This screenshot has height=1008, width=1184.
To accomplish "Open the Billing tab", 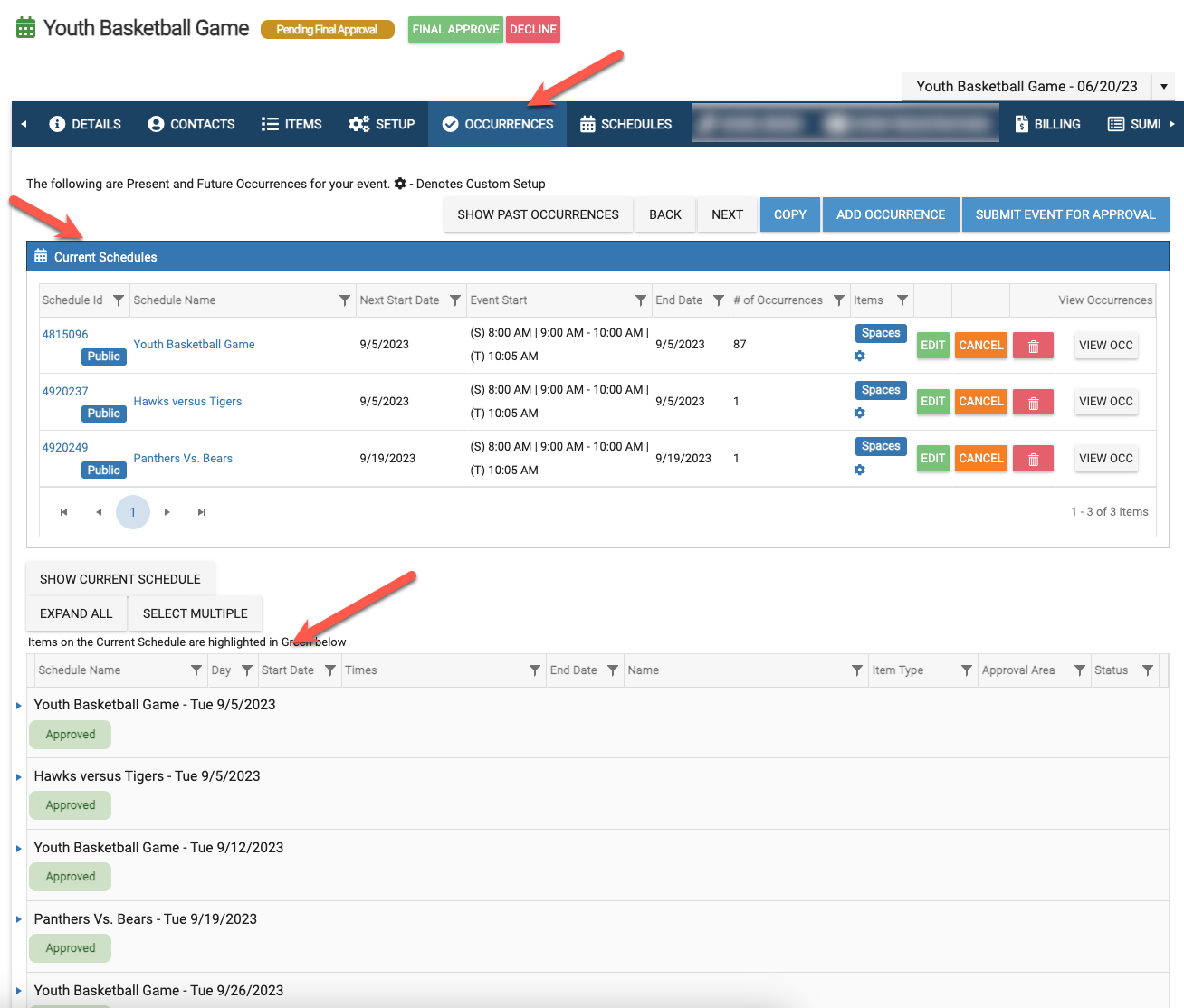I will pyautogui.click(x=1047, y=124).
